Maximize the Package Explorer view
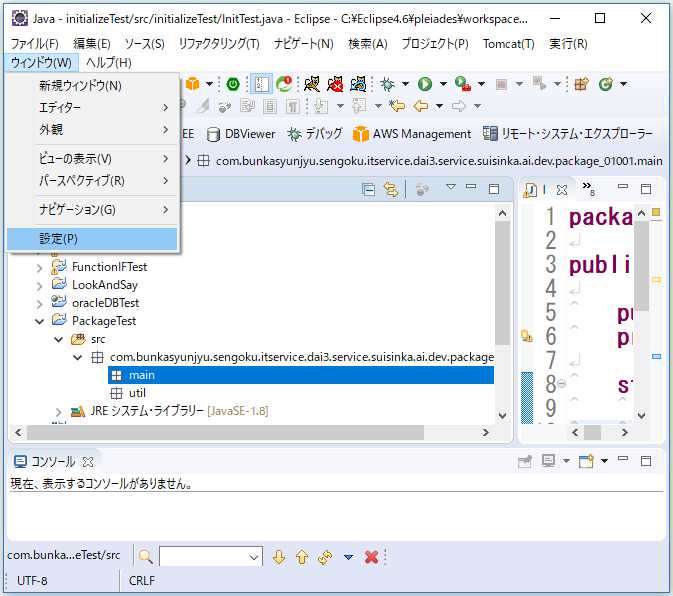The image size is (673, 596). 494,189
